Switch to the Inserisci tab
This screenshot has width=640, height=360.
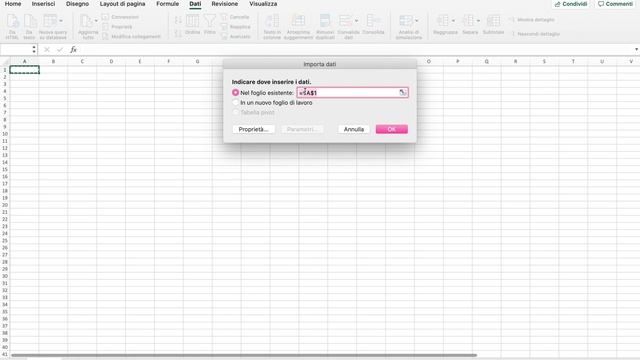click(43, 4)
